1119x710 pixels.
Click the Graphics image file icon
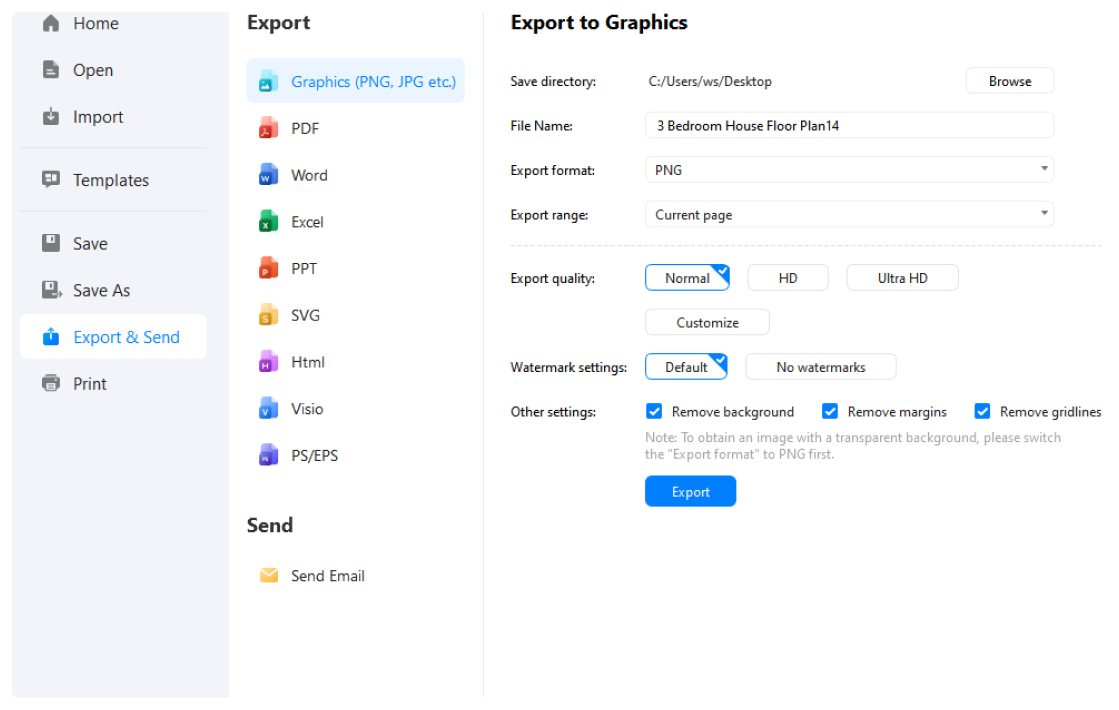pos(268,81)
